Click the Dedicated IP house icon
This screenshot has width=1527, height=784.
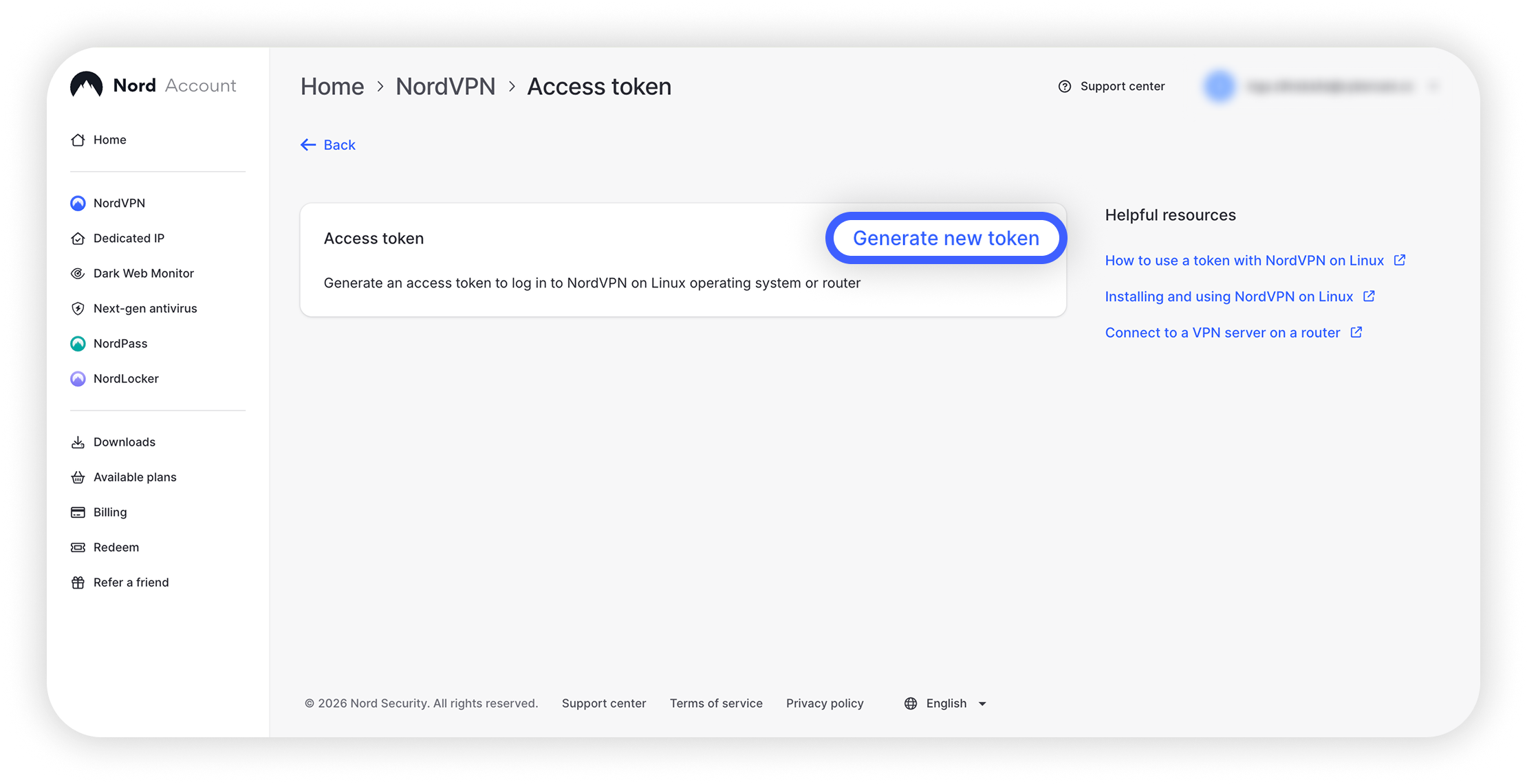coord(78,238)
